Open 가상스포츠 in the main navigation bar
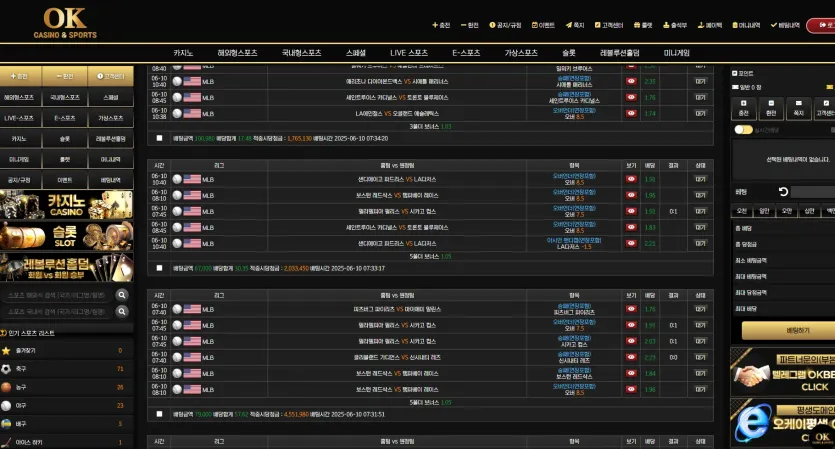This screenshot has height=449, width=835. 521,53
